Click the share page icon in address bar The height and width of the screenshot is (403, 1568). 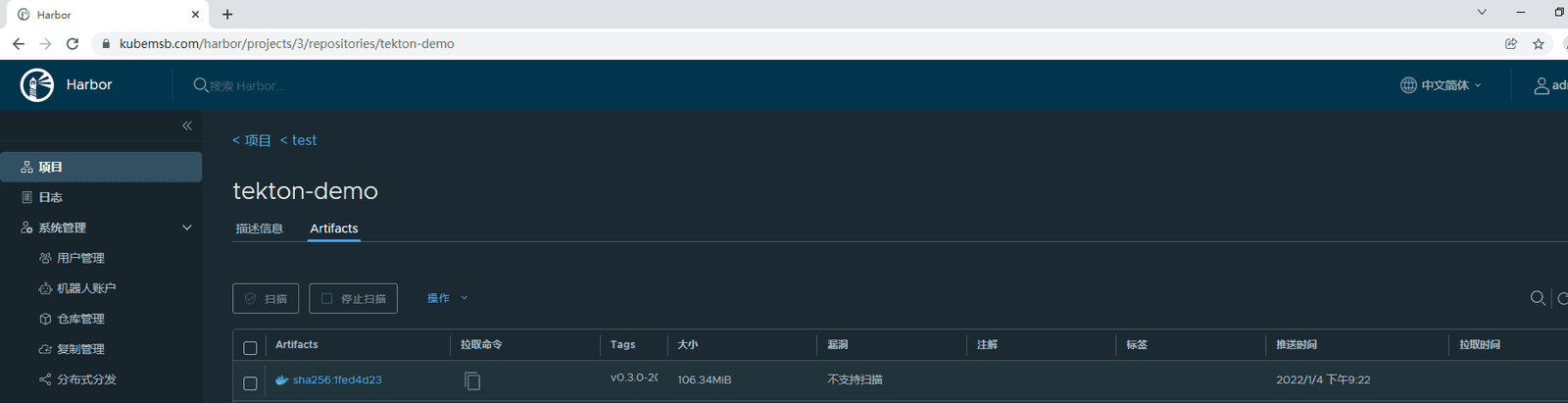1511,43
